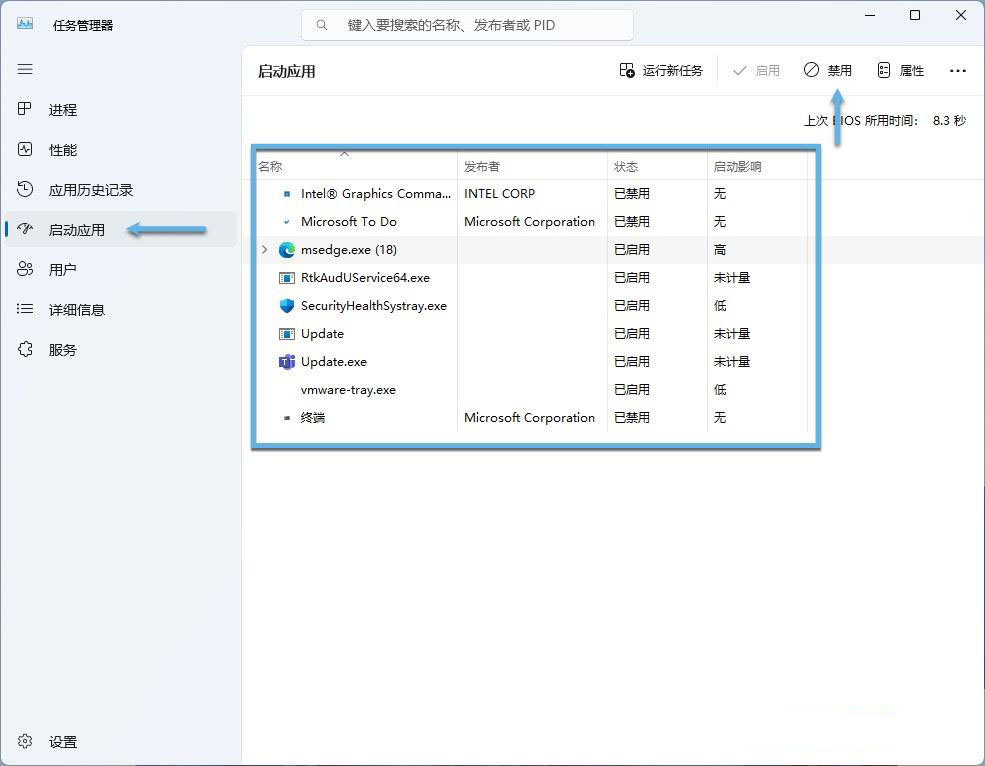Open Task Manager 设置 (Settings)
Viewport: 985px width, 766px height.
[x=62, y=742]
